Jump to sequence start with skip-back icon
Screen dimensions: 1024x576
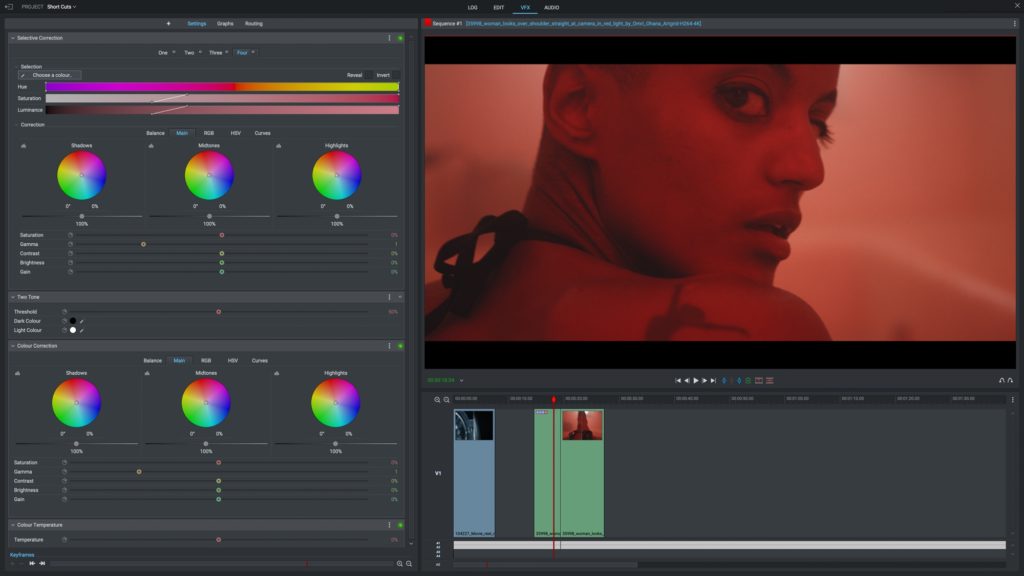tap(679, 379)
